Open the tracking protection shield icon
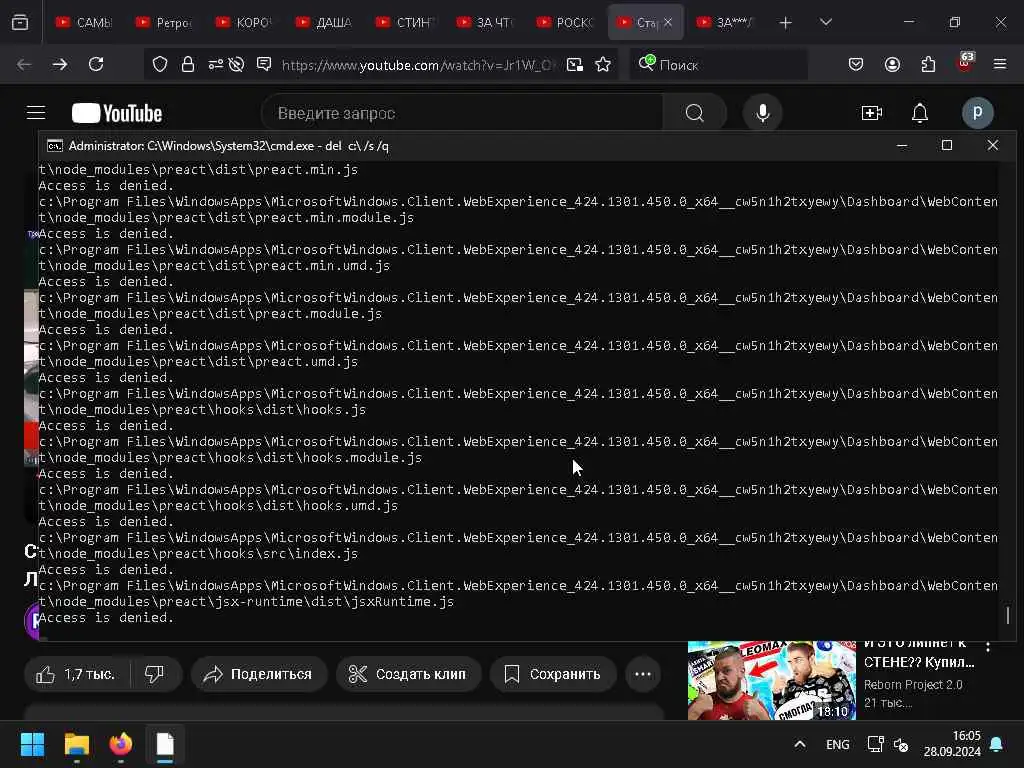Image resolution: width=1024 pixels, height=768 pixels. pyautogui.click(x=160, y=64)
